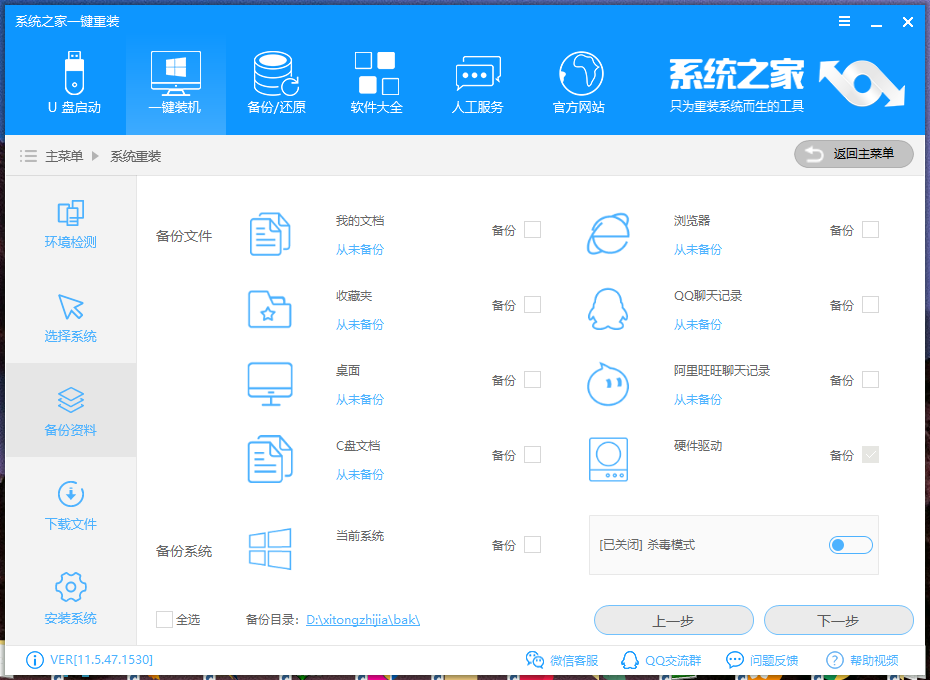Click the 浏览器 IE icon
Image resolution: width=930 pixels, height=680 pixels.
608,234
